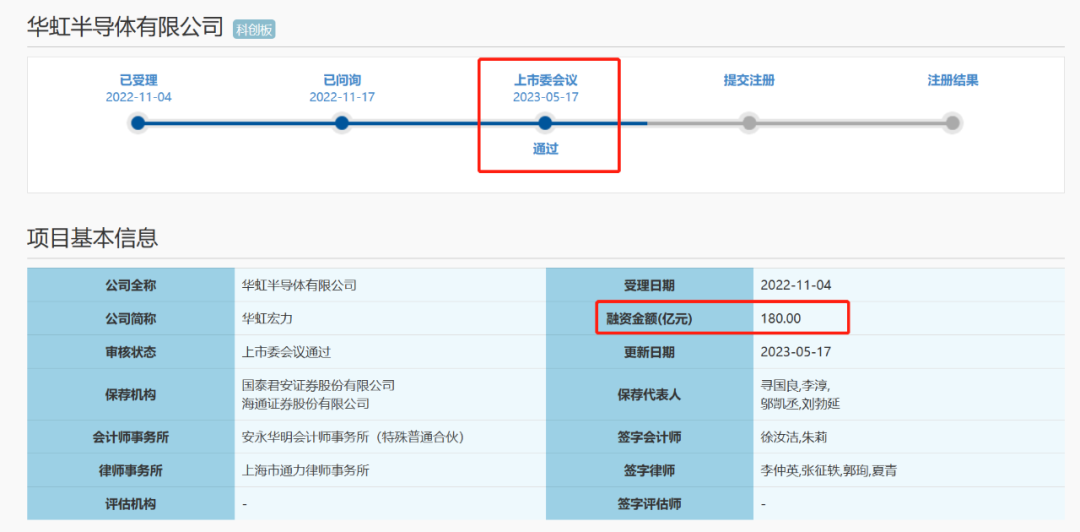Click the 融资金额(亿元) header cell
Screen dimensions: 1080x532
650,318
